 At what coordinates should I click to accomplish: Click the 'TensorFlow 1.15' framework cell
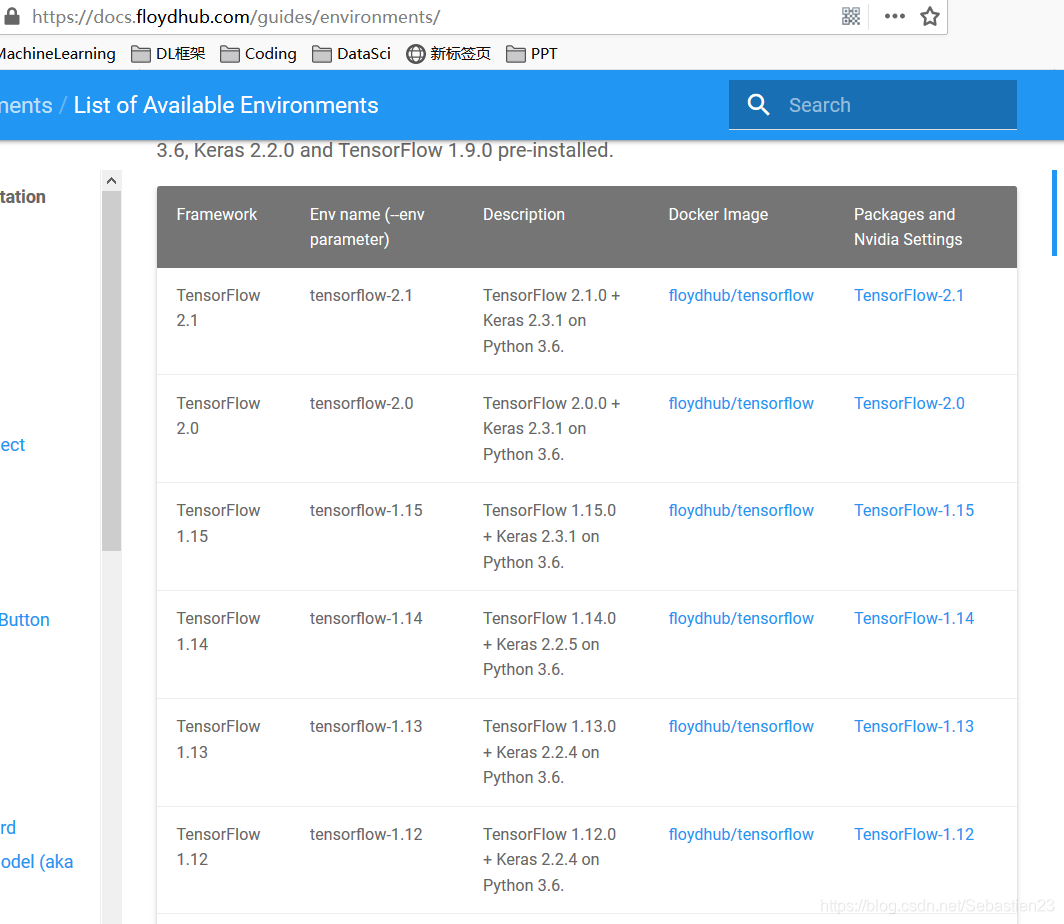click(x=218, y=524)
